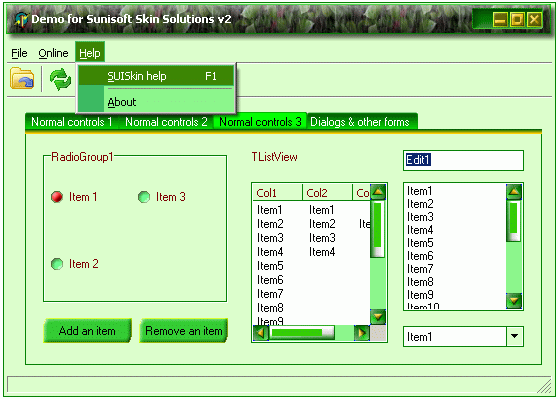The width and height of the screenshot is (558, 399).
Task: Switch to Dialogs & other forms tab
Action: pos(360,122)
